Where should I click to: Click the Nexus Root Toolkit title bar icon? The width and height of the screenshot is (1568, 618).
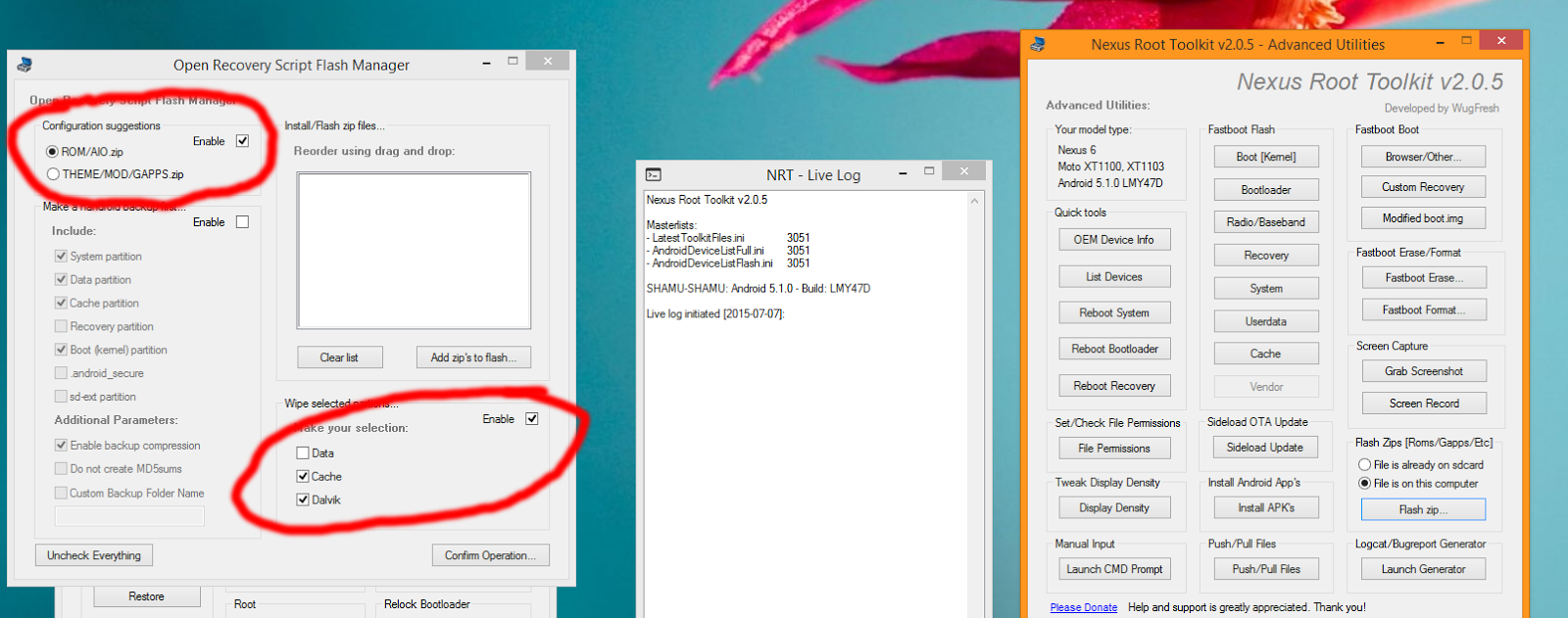pyautogui.click(x=1039, y=44)
